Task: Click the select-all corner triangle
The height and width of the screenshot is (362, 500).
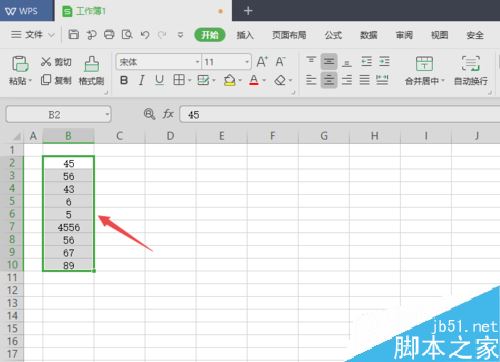Action: coord(17,136)
